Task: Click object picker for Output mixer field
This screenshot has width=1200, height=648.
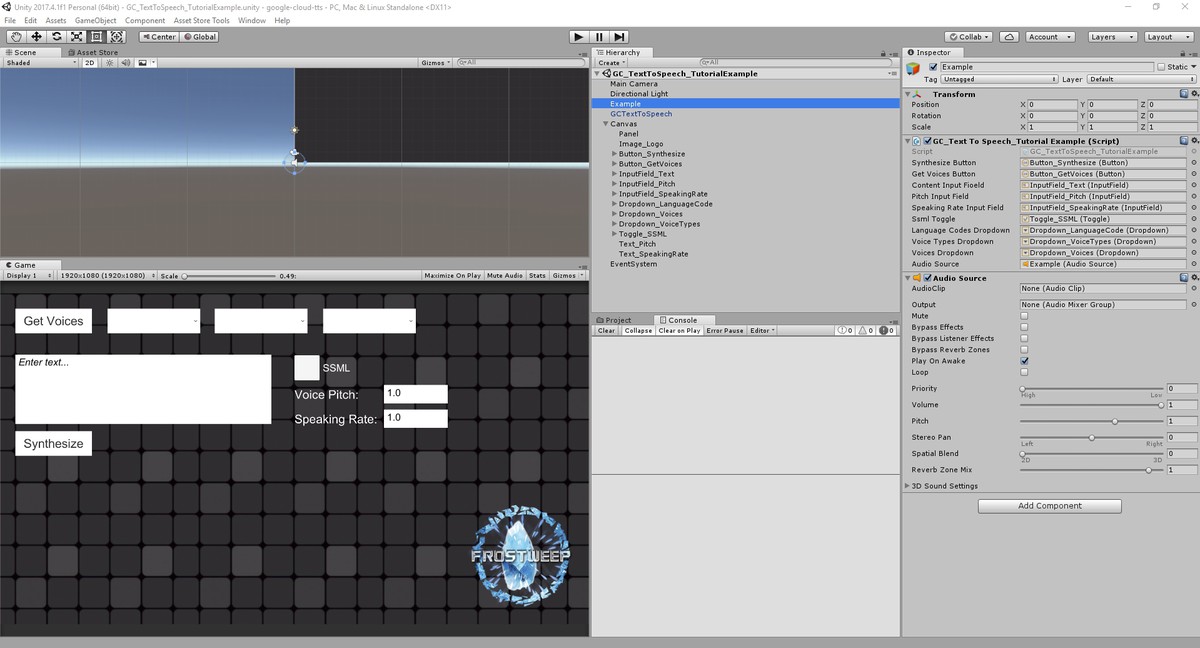Action: (1193, 304)
